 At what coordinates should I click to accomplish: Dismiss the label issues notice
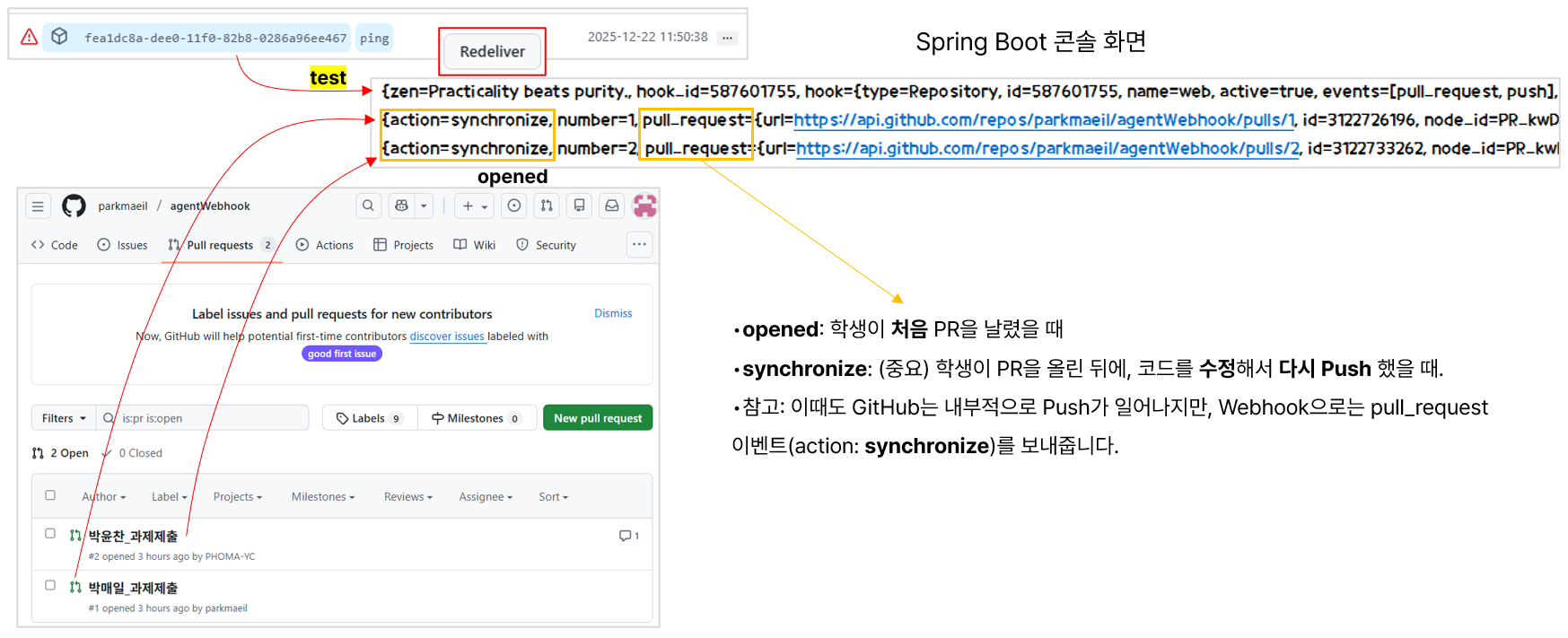(x=613, y=313)
